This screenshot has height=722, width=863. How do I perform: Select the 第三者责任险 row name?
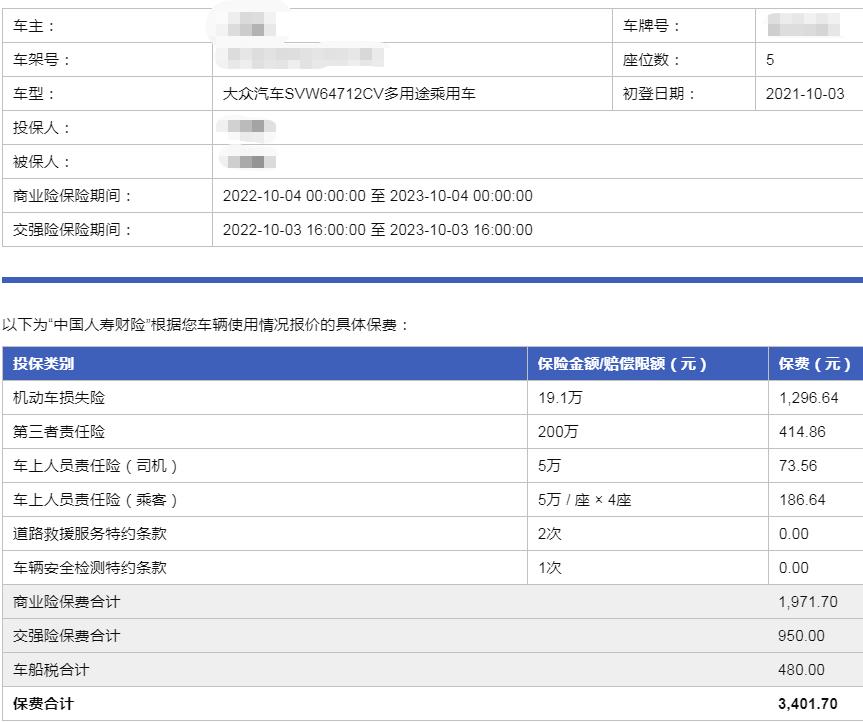coord(59,432)
